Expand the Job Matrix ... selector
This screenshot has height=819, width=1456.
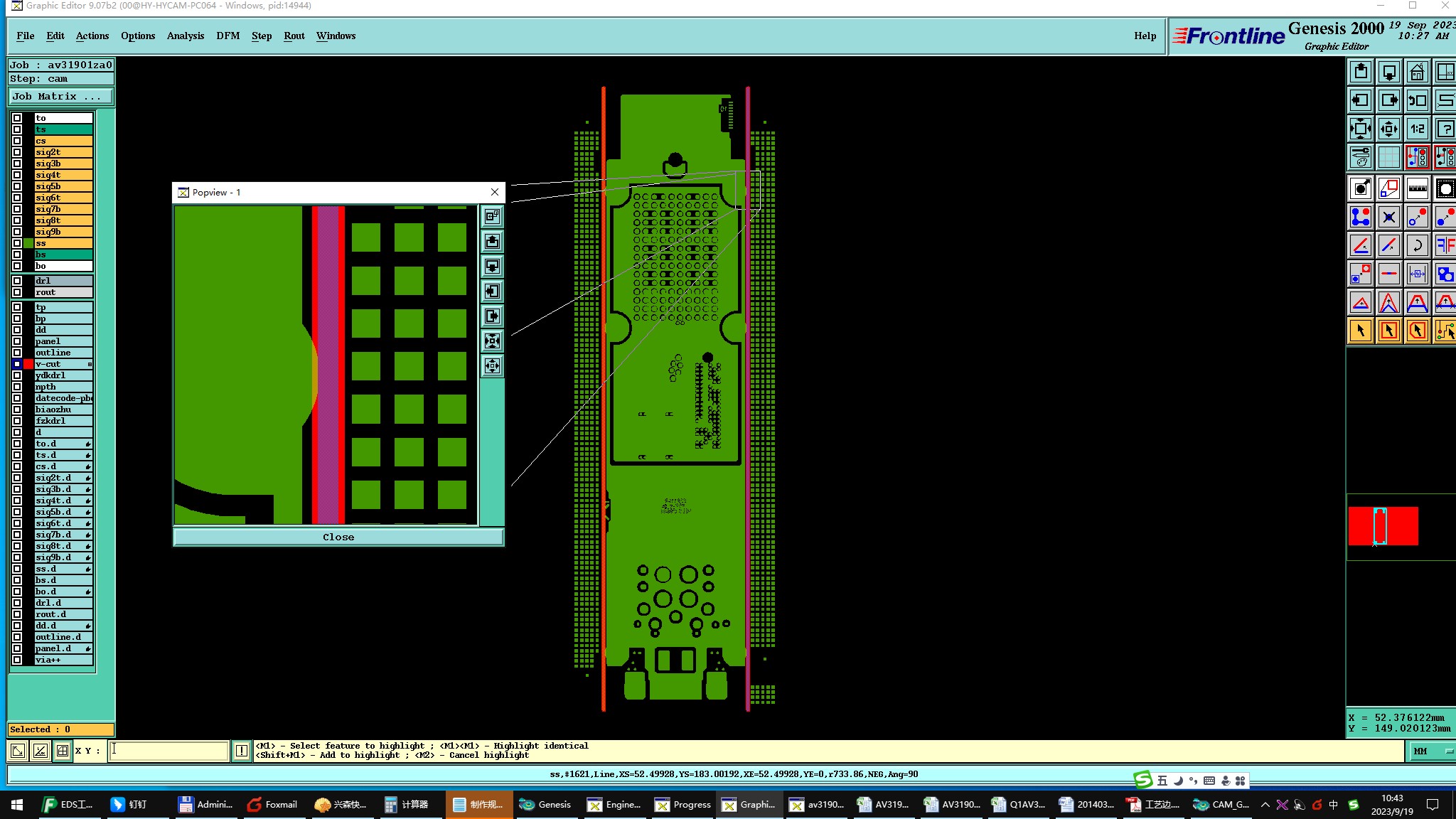60,97
